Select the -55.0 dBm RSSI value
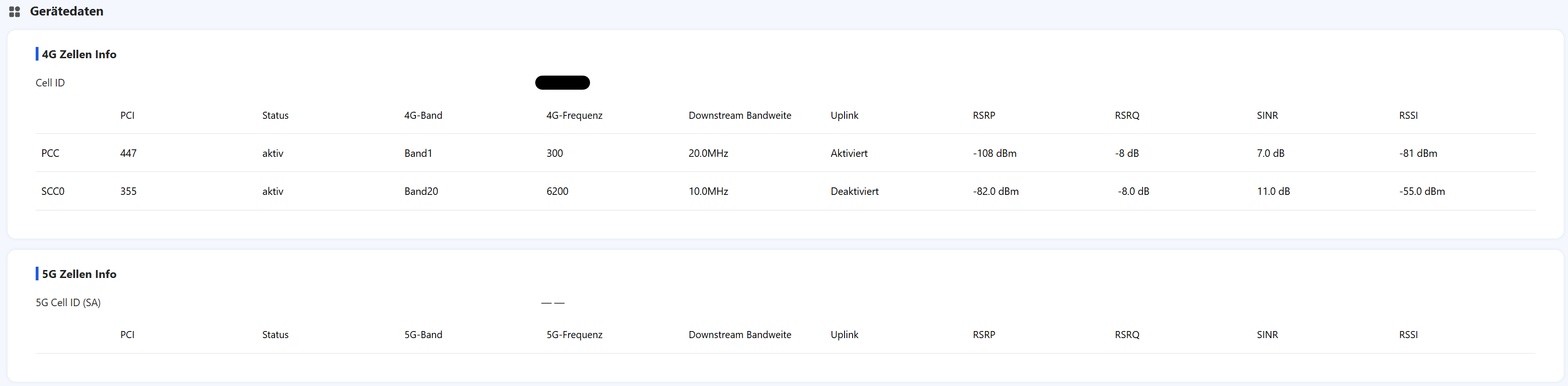1568x386 pixels. point(1422,191)
